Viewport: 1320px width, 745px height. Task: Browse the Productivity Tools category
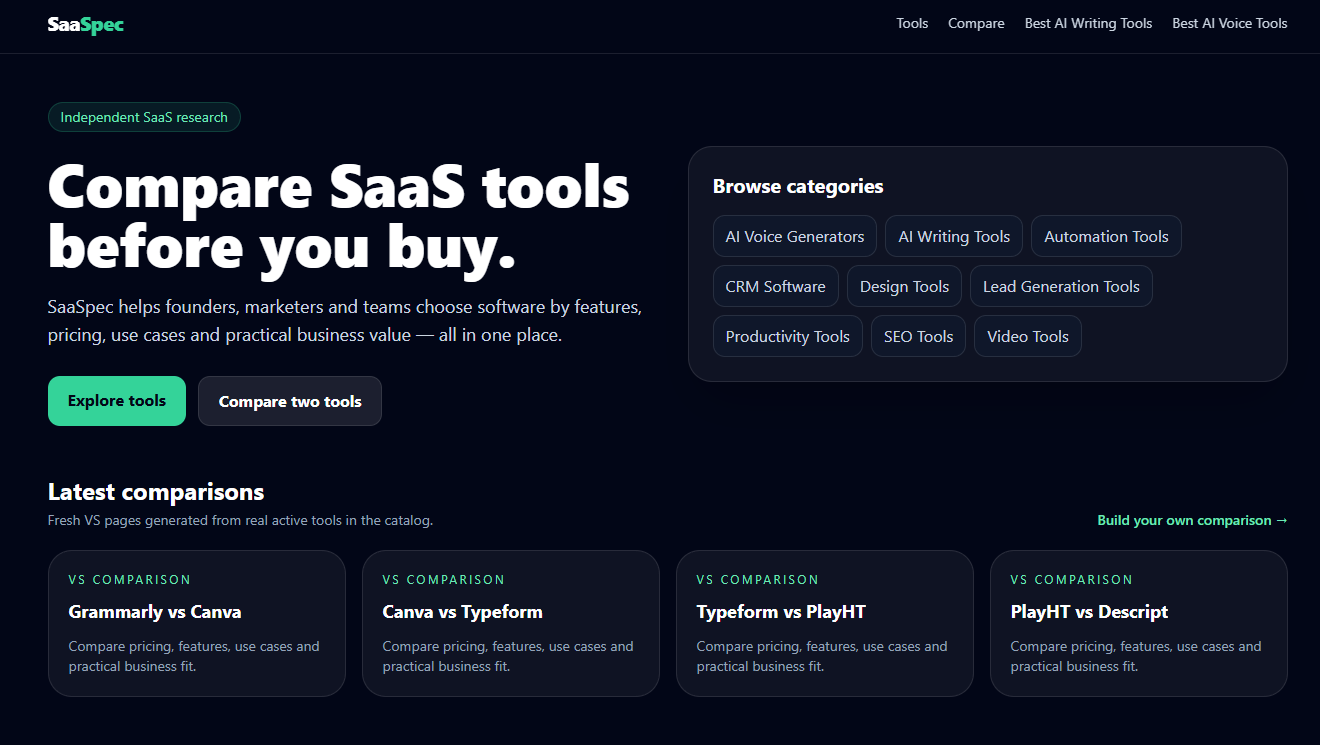pyautogui.click(x=788, y=336)
